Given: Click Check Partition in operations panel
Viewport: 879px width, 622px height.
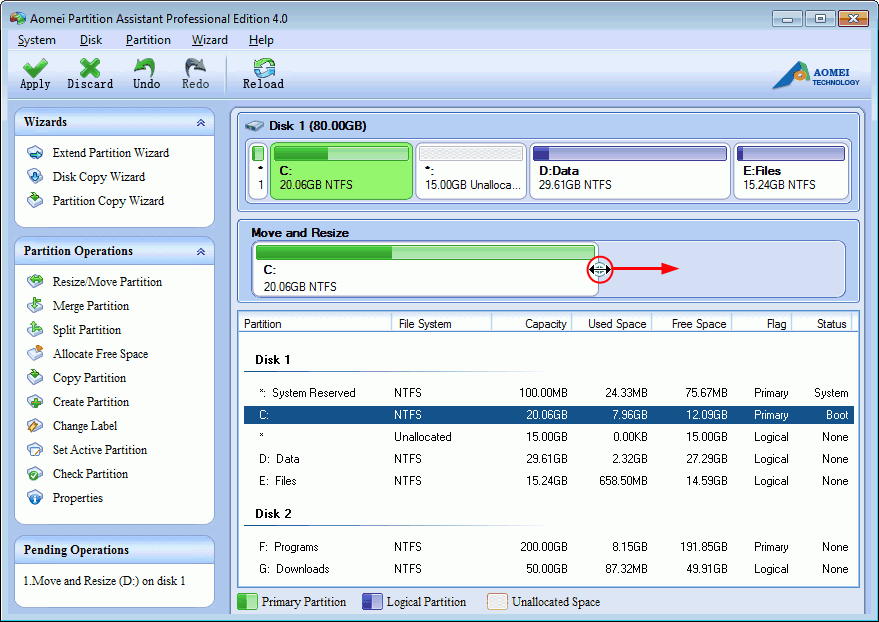Looking at the screenshot, I should (x=90, y=474).
